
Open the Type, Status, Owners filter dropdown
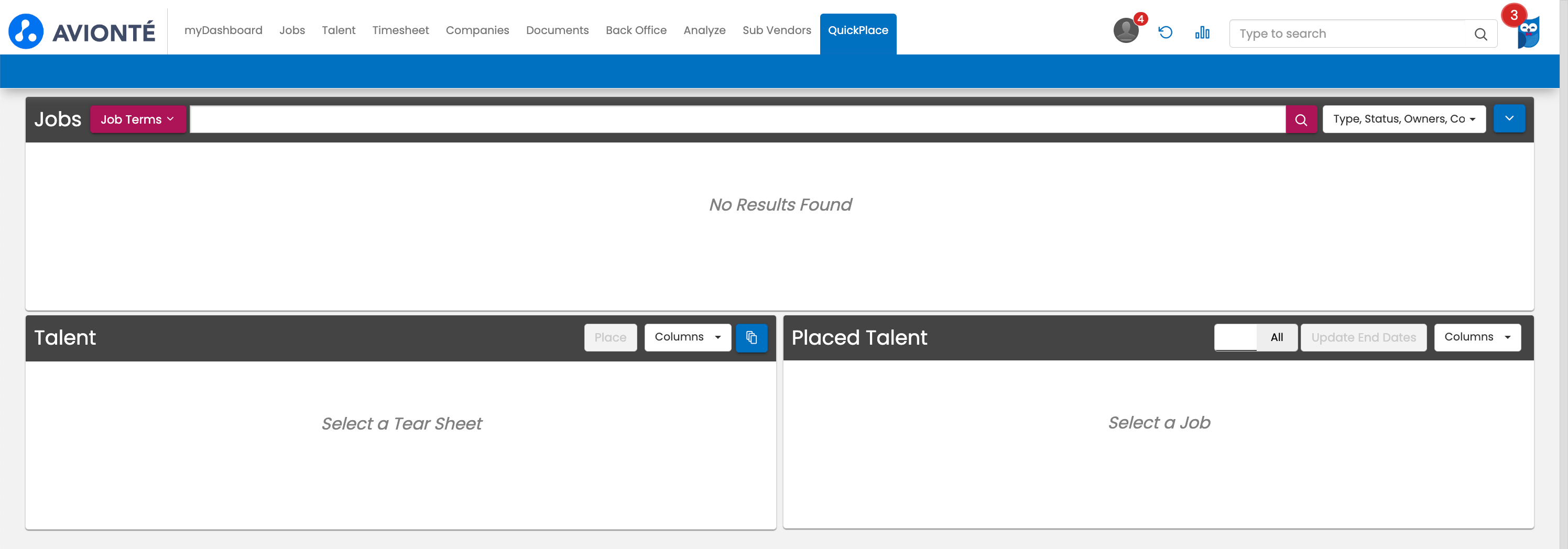pyautogui.click(x=1403, y=119)
